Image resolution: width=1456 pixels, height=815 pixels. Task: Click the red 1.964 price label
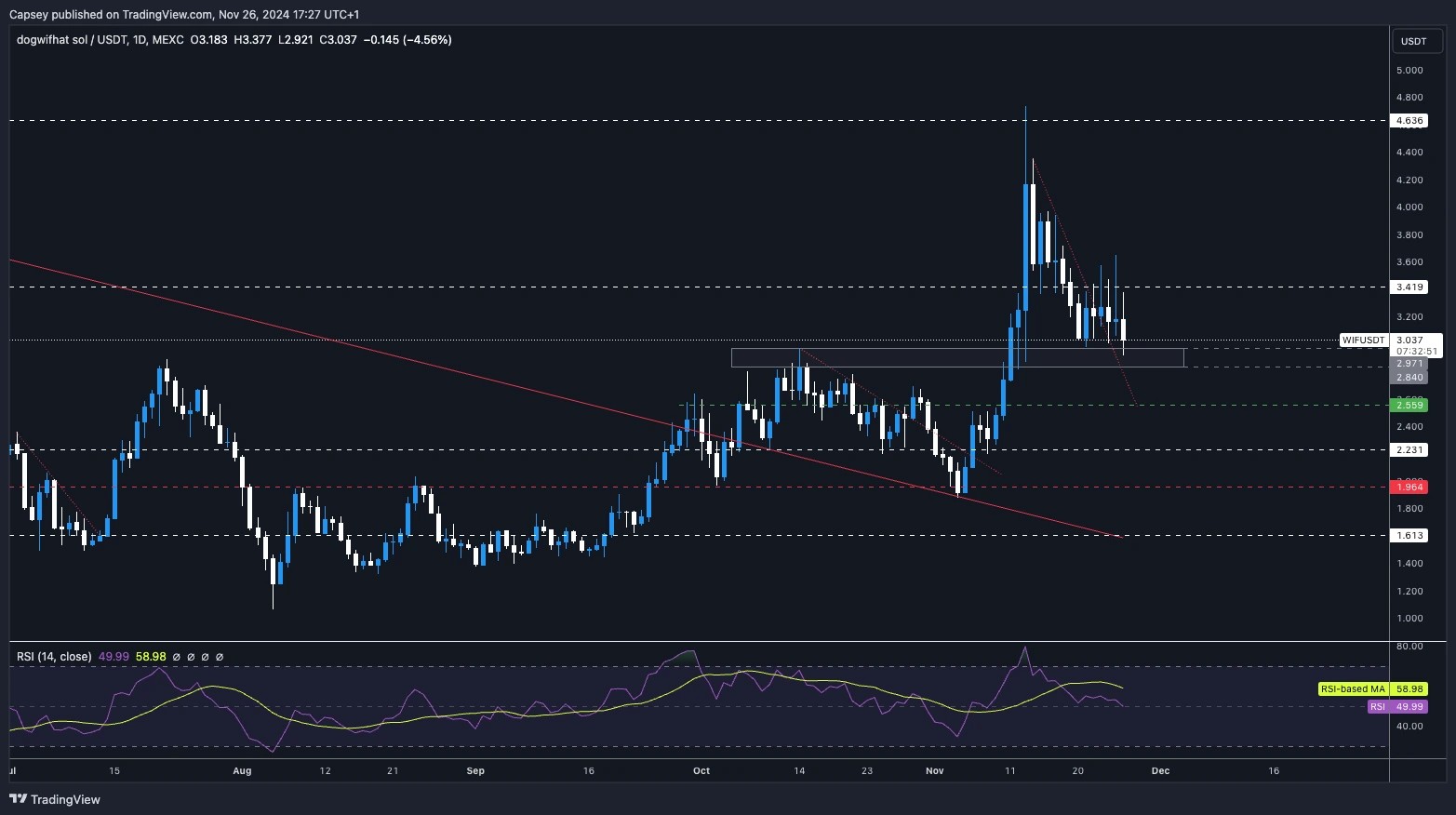pos(1408,487)
